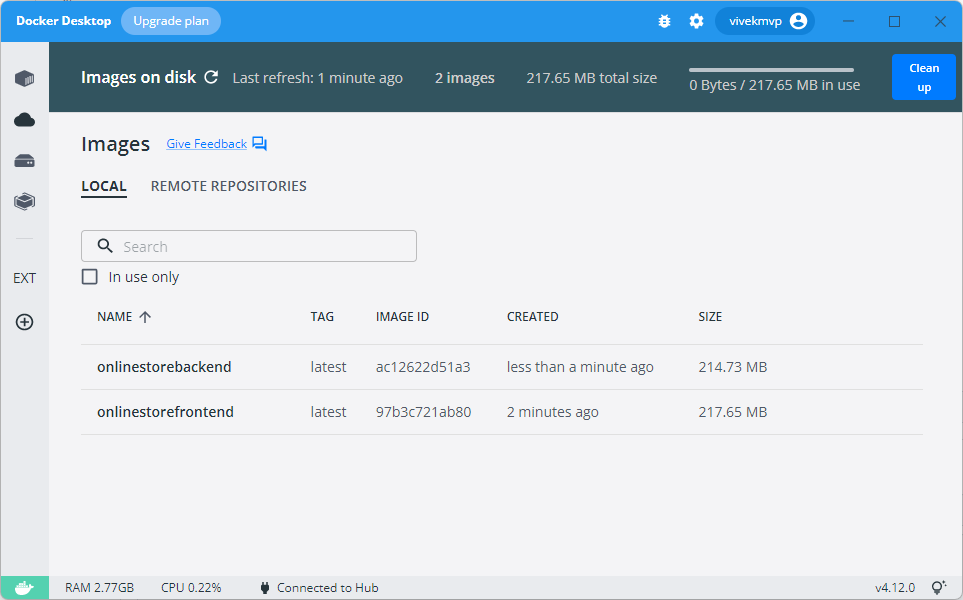Viewport: 963px width, 600px height.
Task: Switch to the REMOTE REPOSITORIES tab
Action: [228, 186]
